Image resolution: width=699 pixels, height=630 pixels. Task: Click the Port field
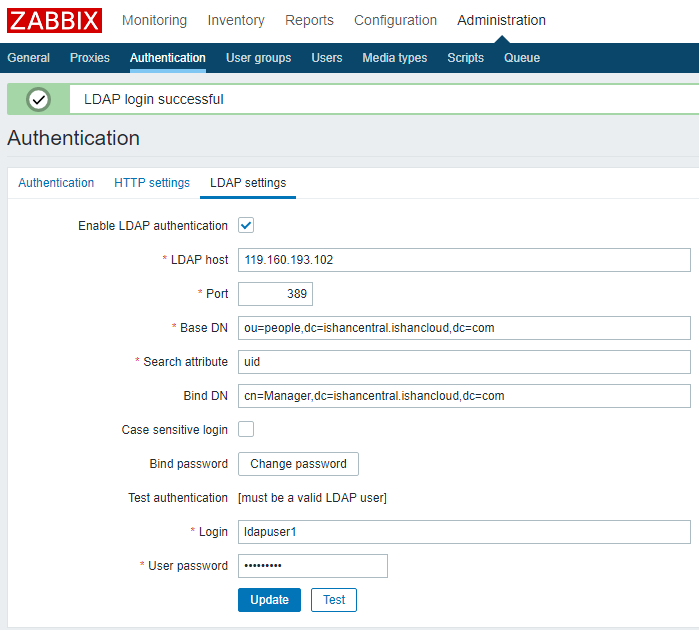275,294
